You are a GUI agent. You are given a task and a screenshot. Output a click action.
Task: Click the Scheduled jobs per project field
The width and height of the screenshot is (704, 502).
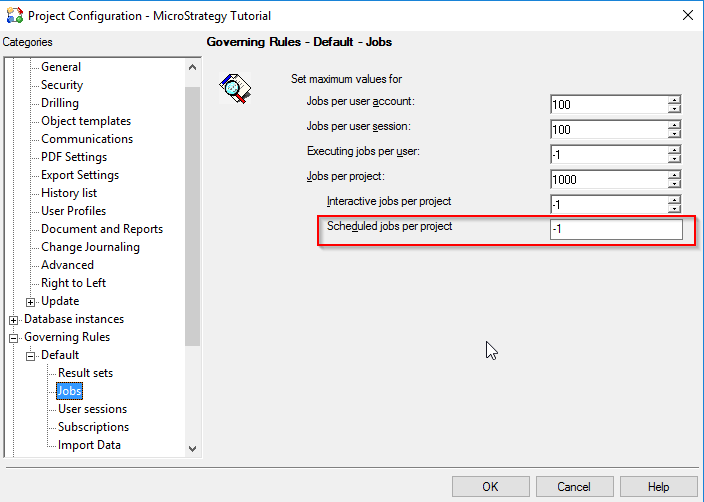[616, 229]
